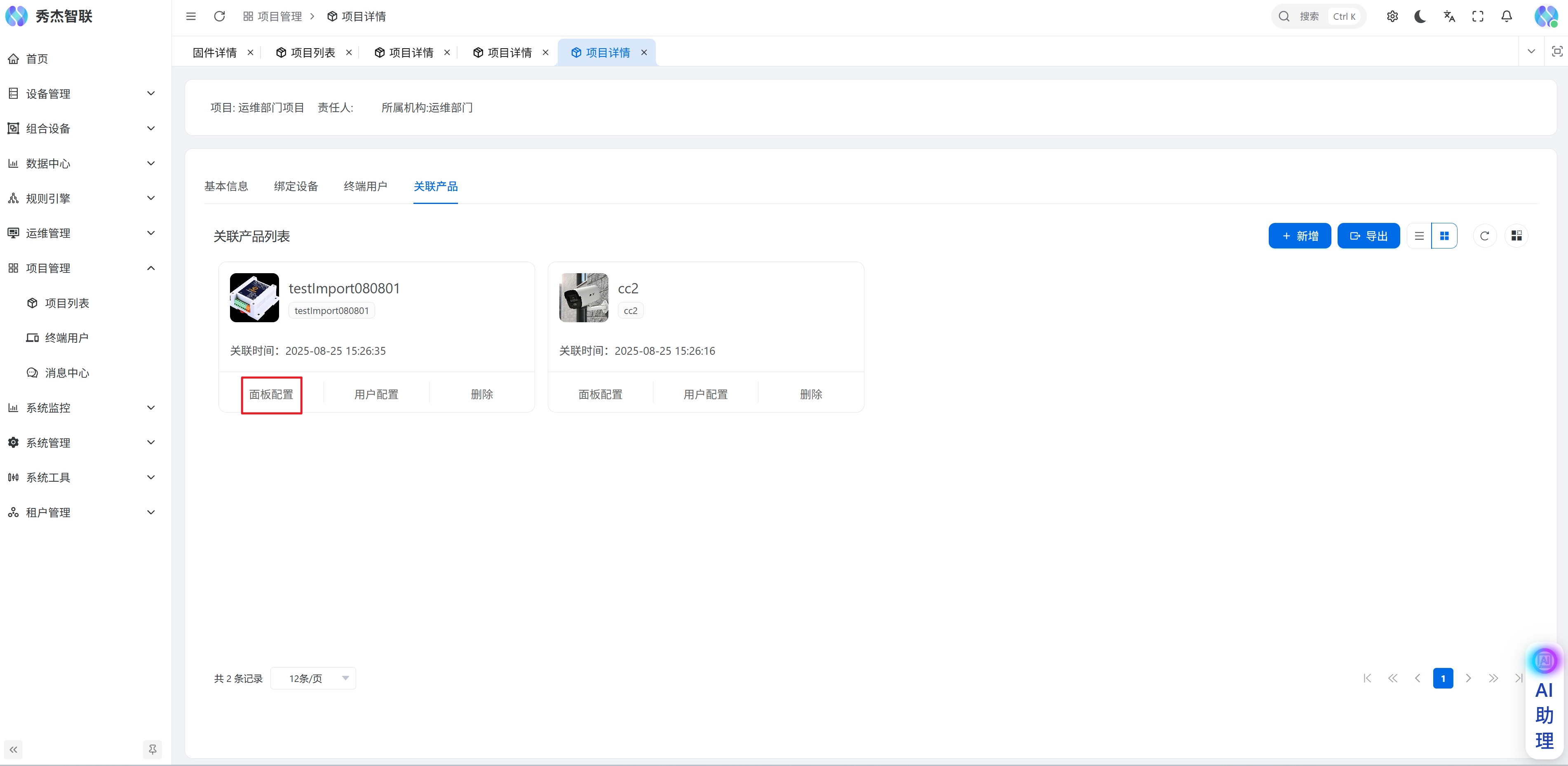Click the testImport080801 product thumbnail
The height and width of the screenshot is (766, 1568).
pyautogui.click(x=254, y=297)
